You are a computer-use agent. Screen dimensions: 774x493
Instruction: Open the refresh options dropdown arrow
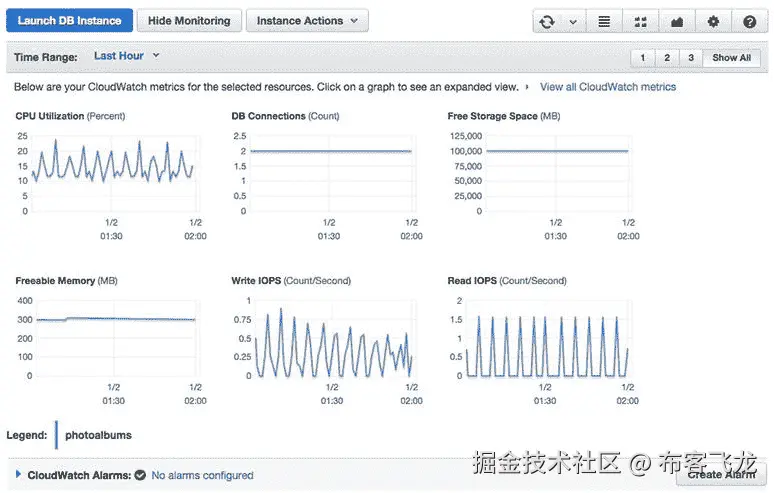pyautogui.click(x=573, y=22)
